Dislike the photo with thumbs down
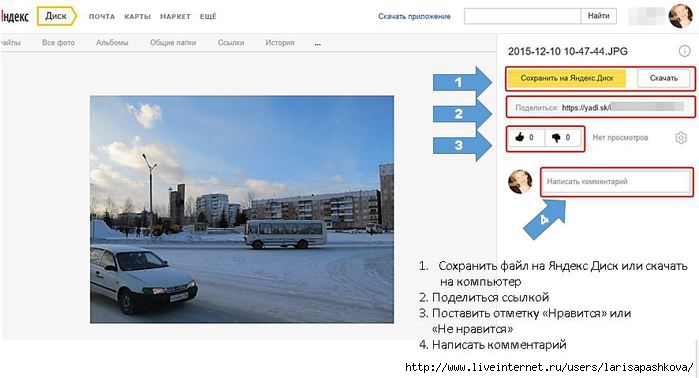Image resolution: width=699 pixels, height=378 pixels. [x=563, y=138]
